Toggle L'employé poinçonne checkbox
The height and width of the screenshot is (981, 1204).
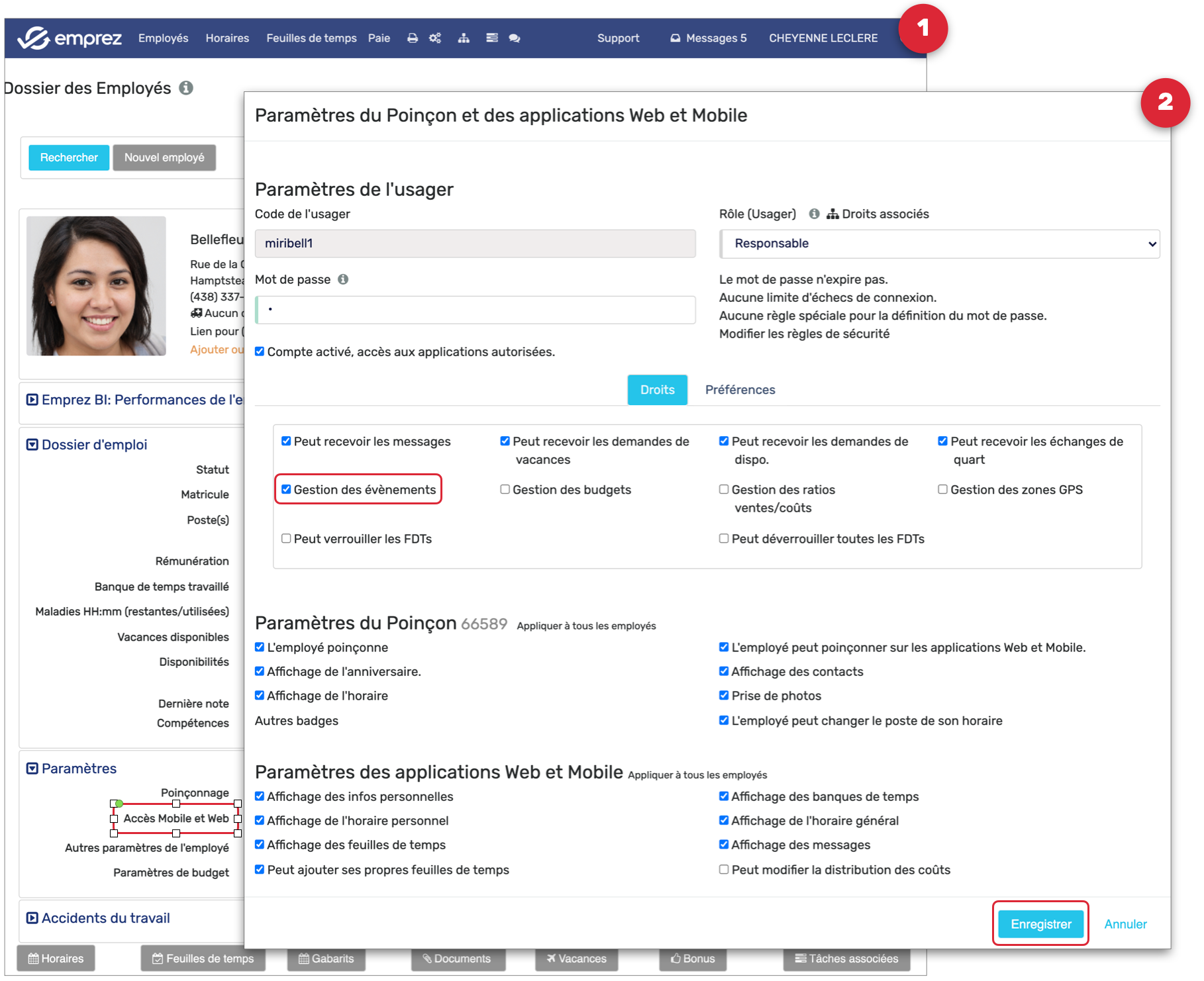pyautogui.click(x=260, y=647)
